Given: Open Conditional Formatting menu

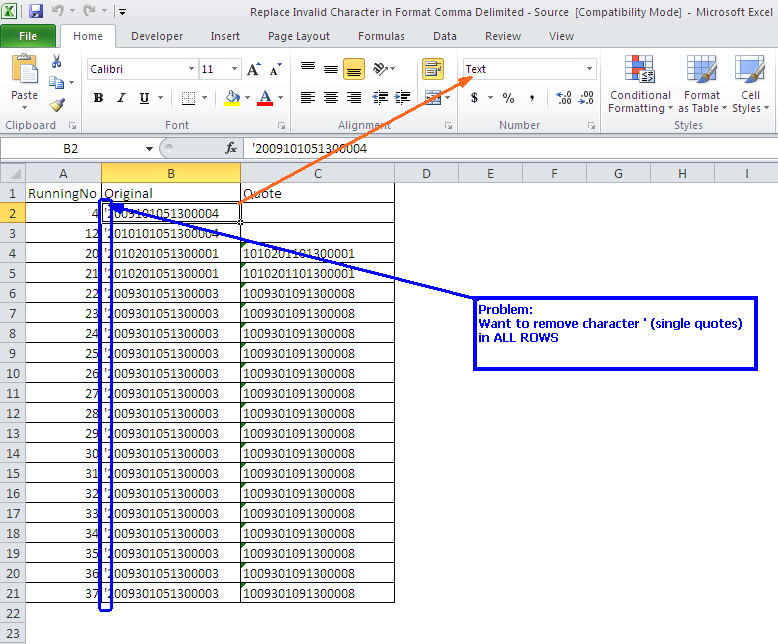Looking at the screenshot, I should (640, 84).
